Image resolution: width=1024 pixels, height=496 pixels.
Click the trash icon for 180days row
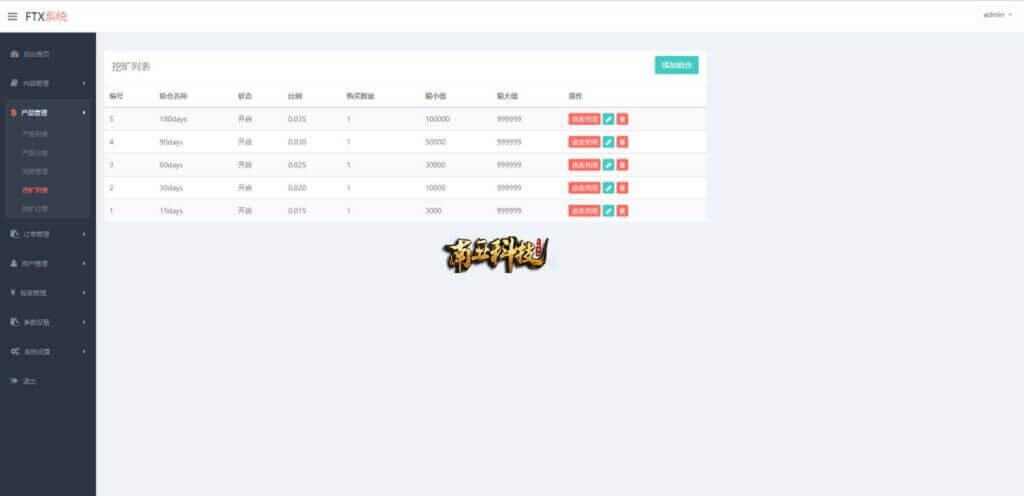coord(622,119)
